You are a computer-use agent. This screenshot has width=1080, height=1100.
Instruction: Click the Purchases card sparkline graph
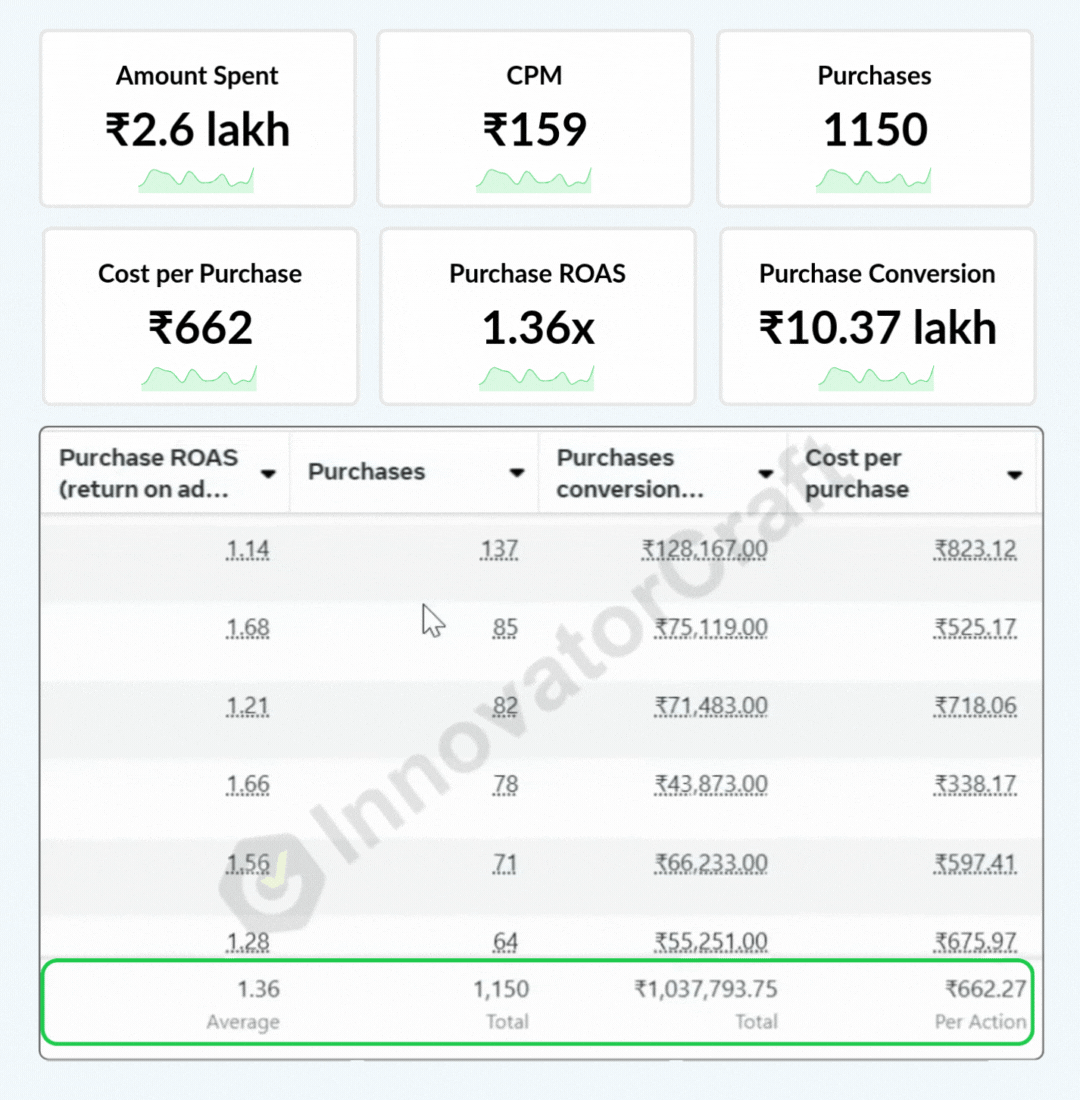[x=873, y=181]
